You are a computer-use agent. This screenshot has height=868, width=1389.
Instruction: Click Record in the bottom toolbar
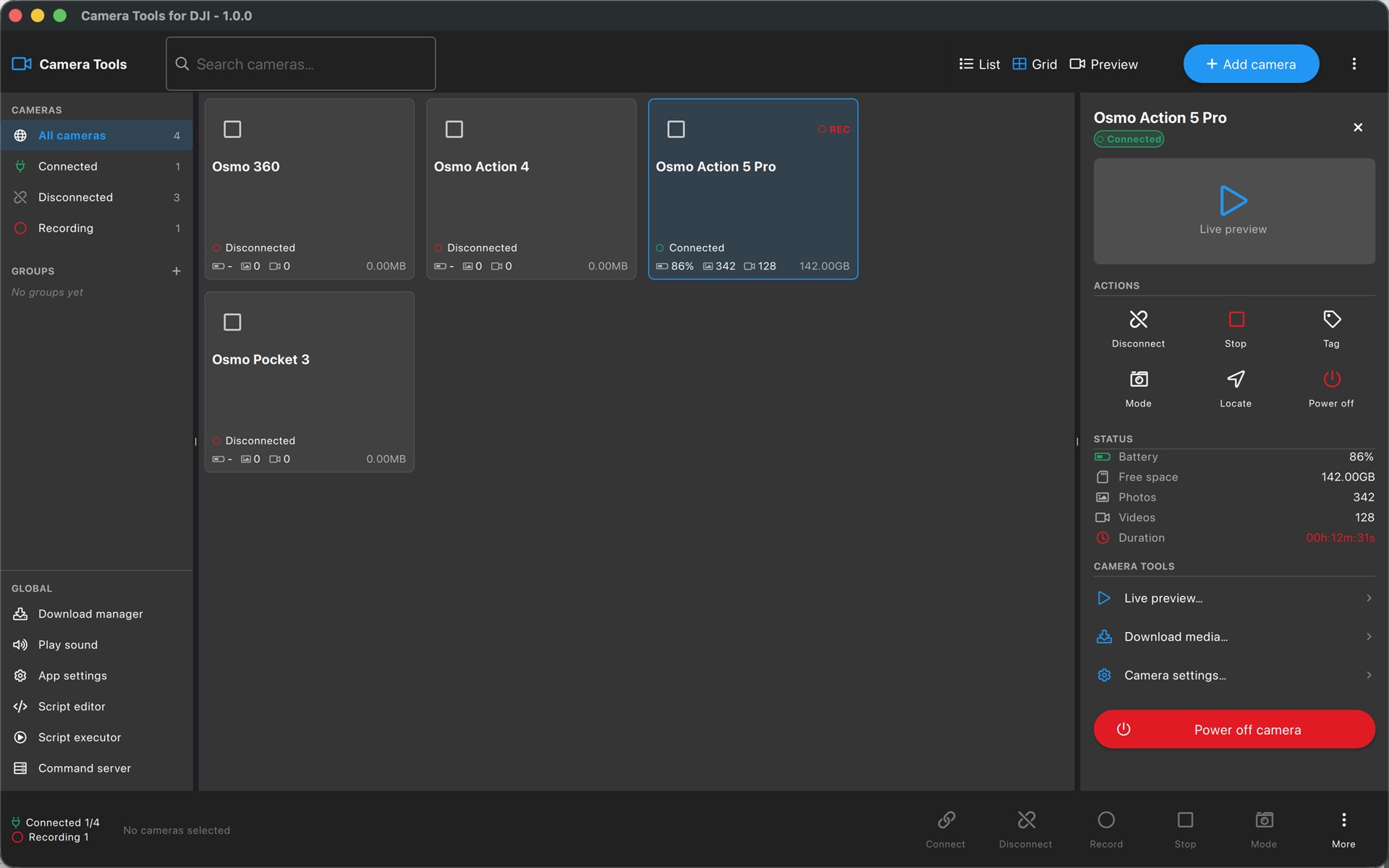pyautogui.click(x=1105, y=829)
